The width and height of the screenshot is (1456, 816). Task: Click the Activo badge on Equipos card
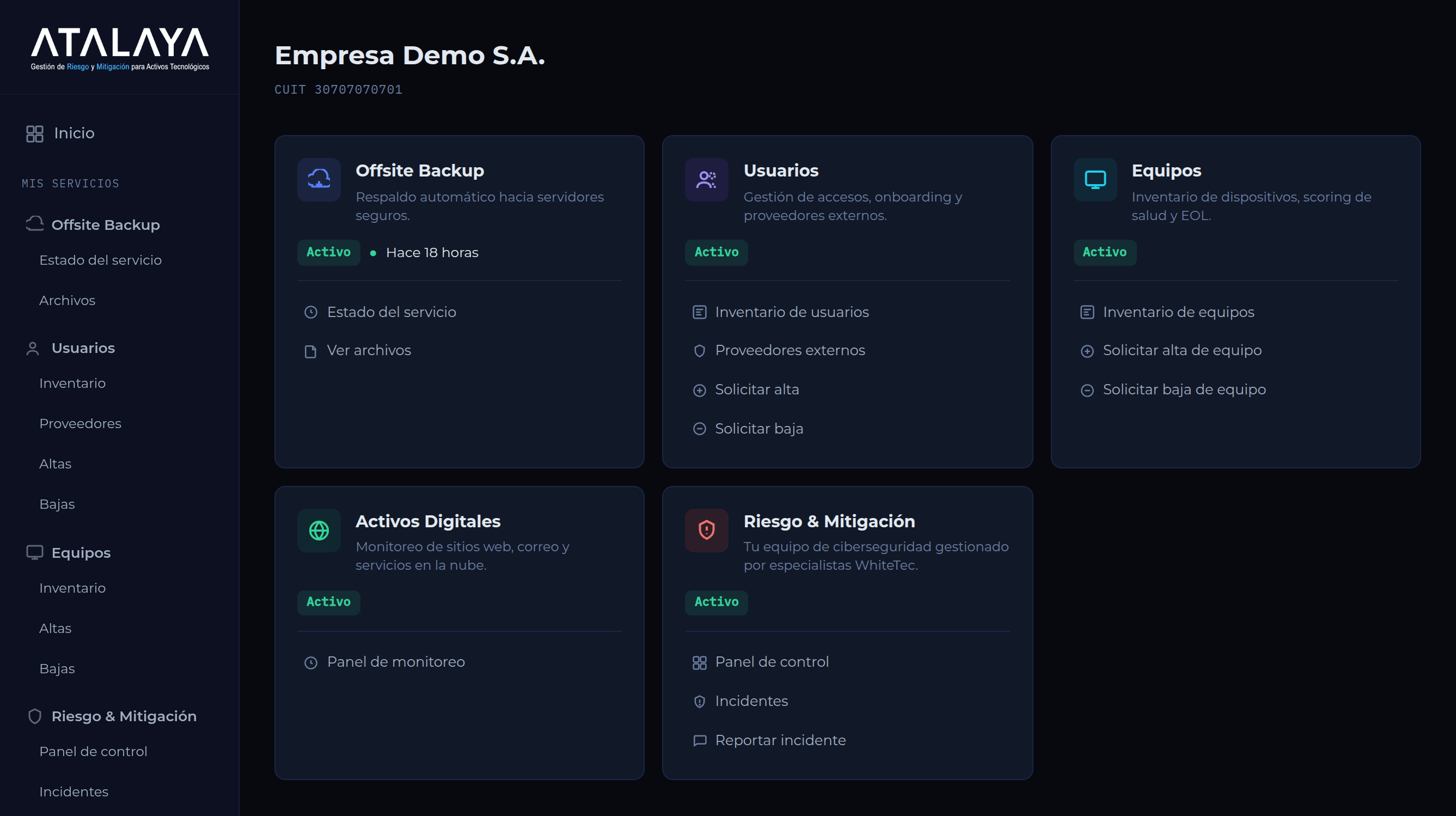pyautogui.click(x=1104, y=252)
